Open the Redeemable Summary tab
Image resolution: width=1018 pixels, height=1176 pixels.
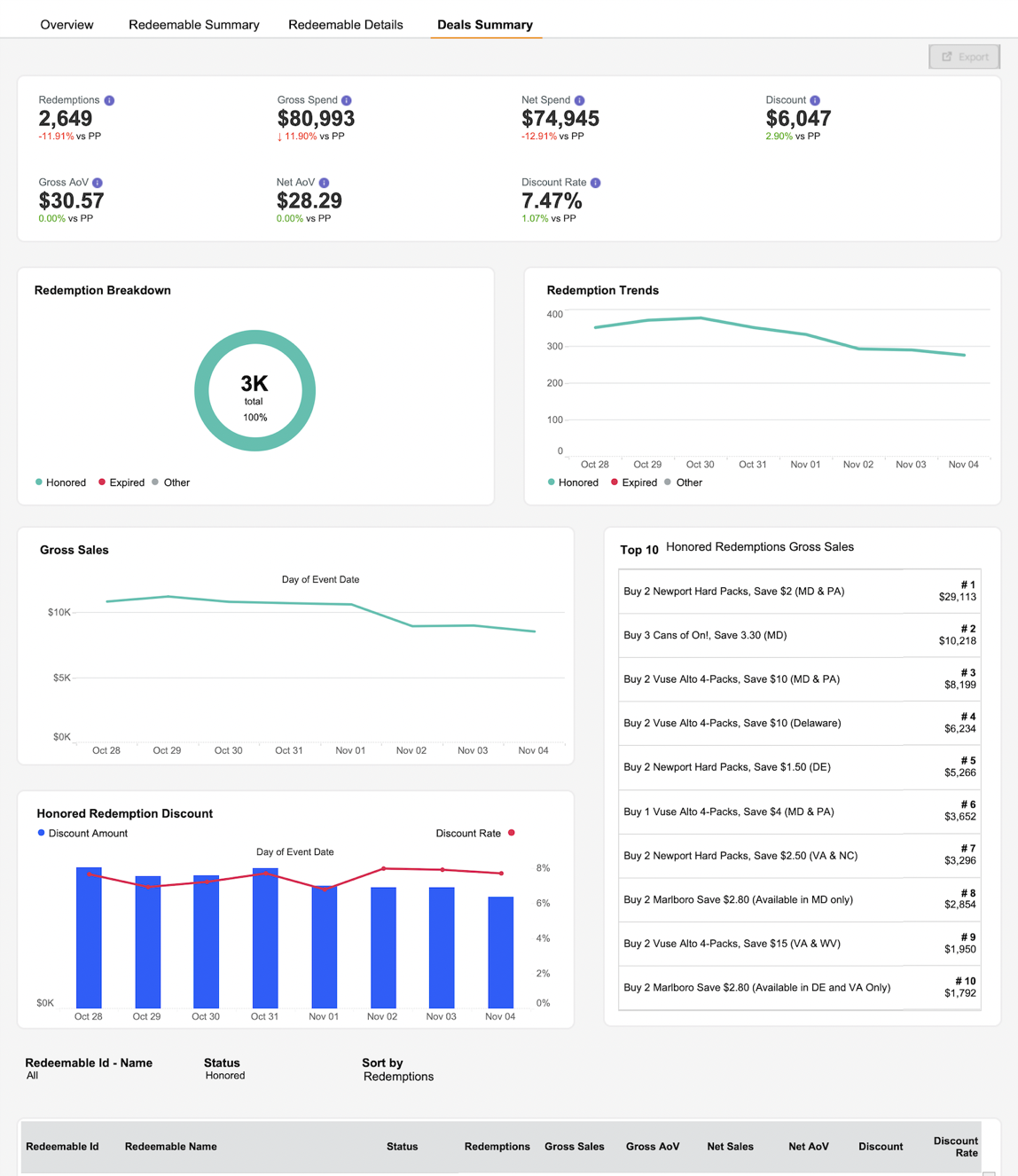pos(194,25)
